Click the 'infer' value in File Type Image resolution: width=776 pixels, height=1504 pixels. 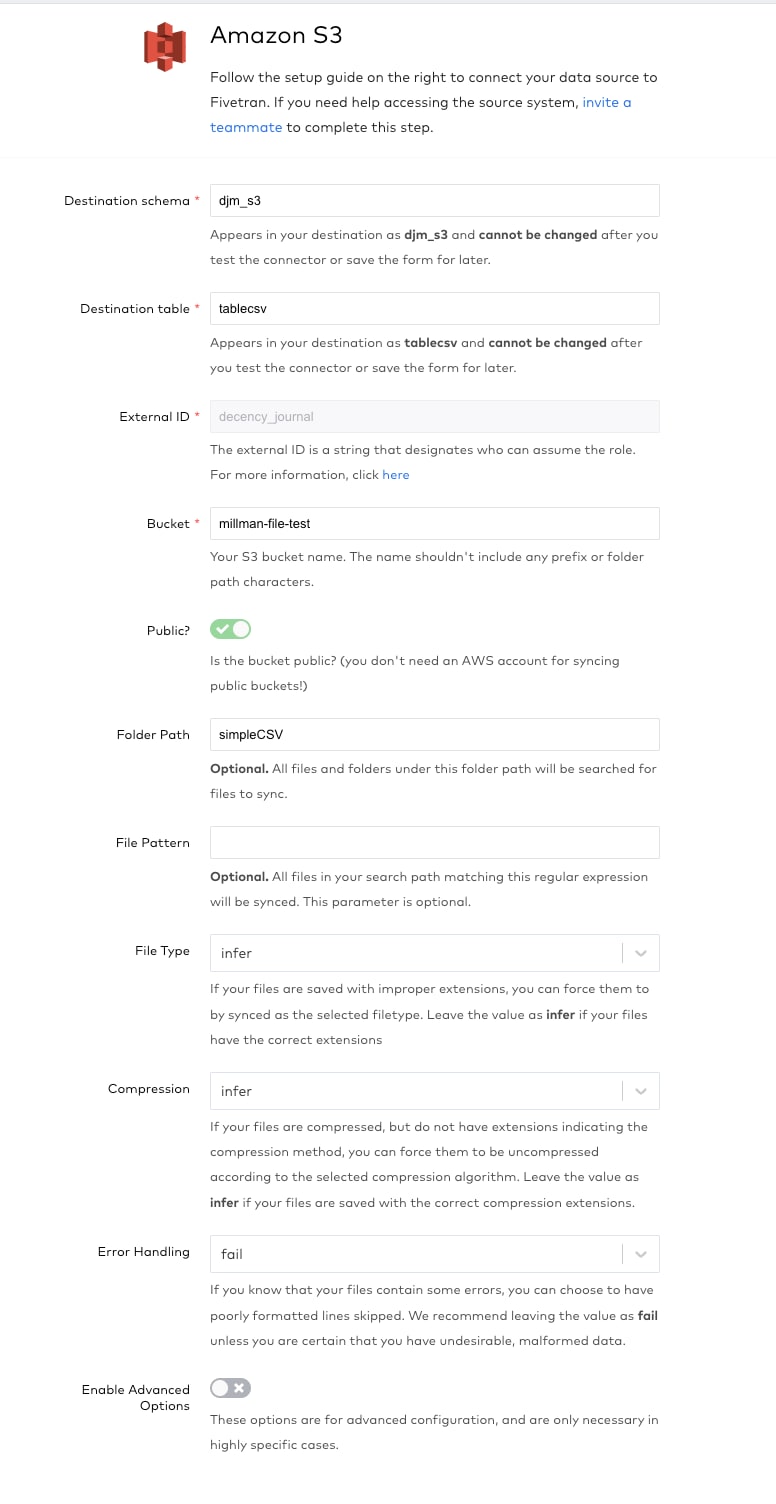[237, 953]
